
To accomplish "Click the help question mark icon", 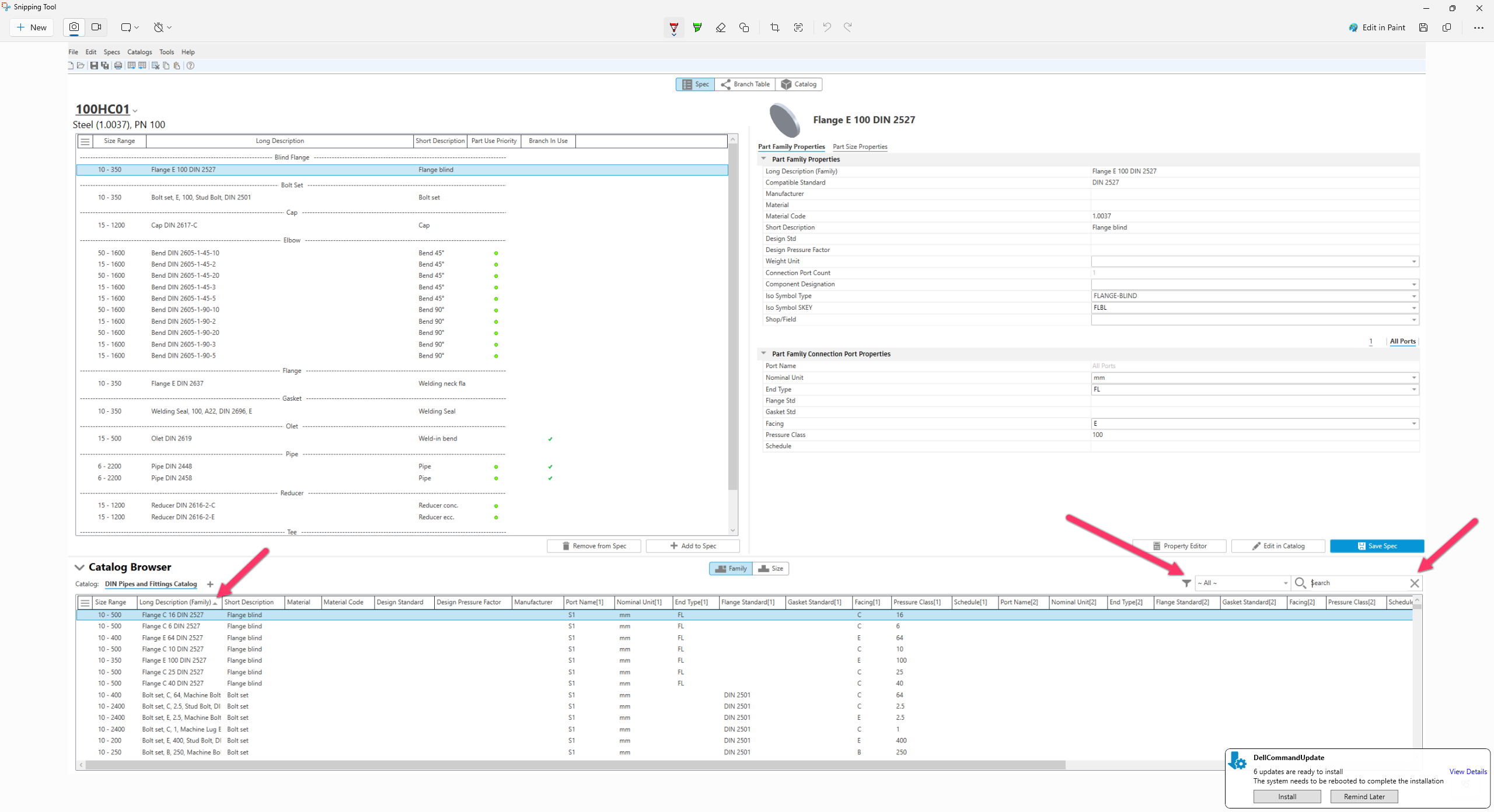I will tap(190, 65).
